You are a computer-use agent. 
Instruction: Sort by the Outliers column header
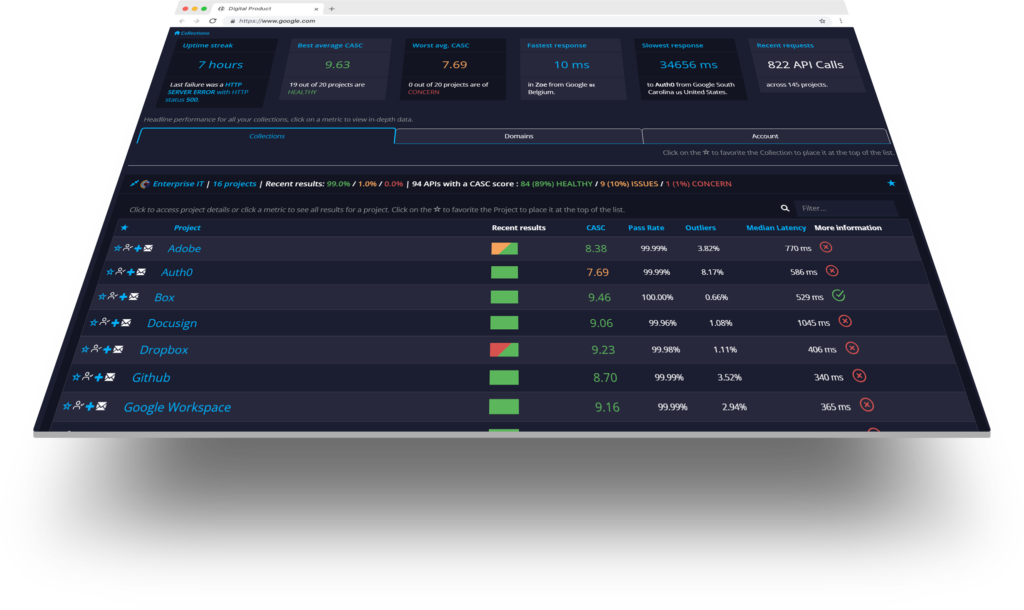tap(700, 228)
